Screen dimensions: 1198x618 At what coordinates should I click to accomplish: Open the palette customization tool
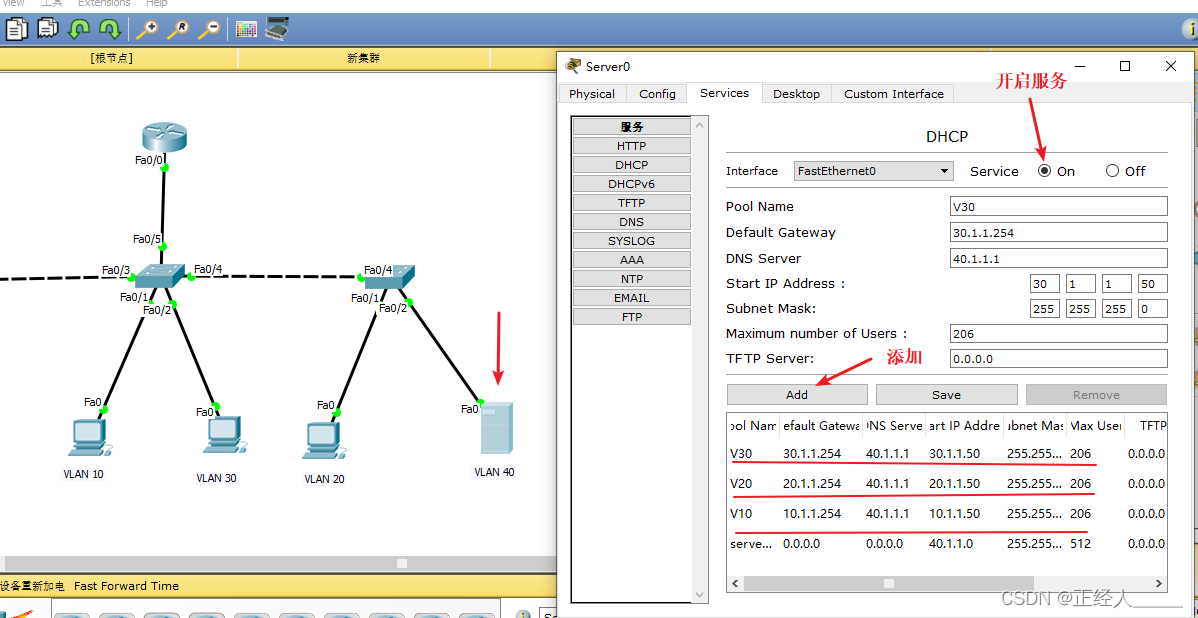(245, 29)
